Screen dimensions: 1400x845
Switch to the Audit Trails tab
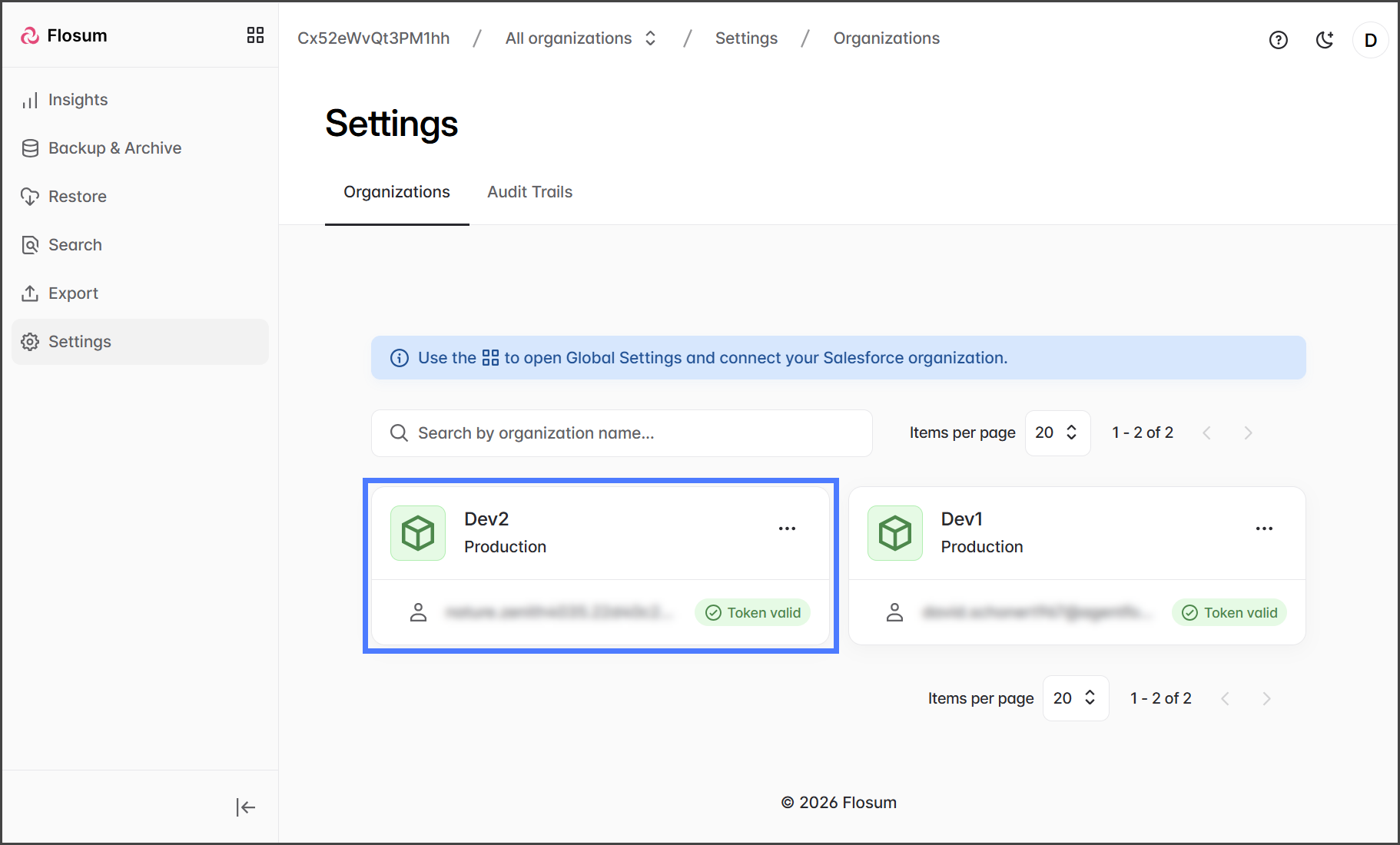[x=529, y=192]
